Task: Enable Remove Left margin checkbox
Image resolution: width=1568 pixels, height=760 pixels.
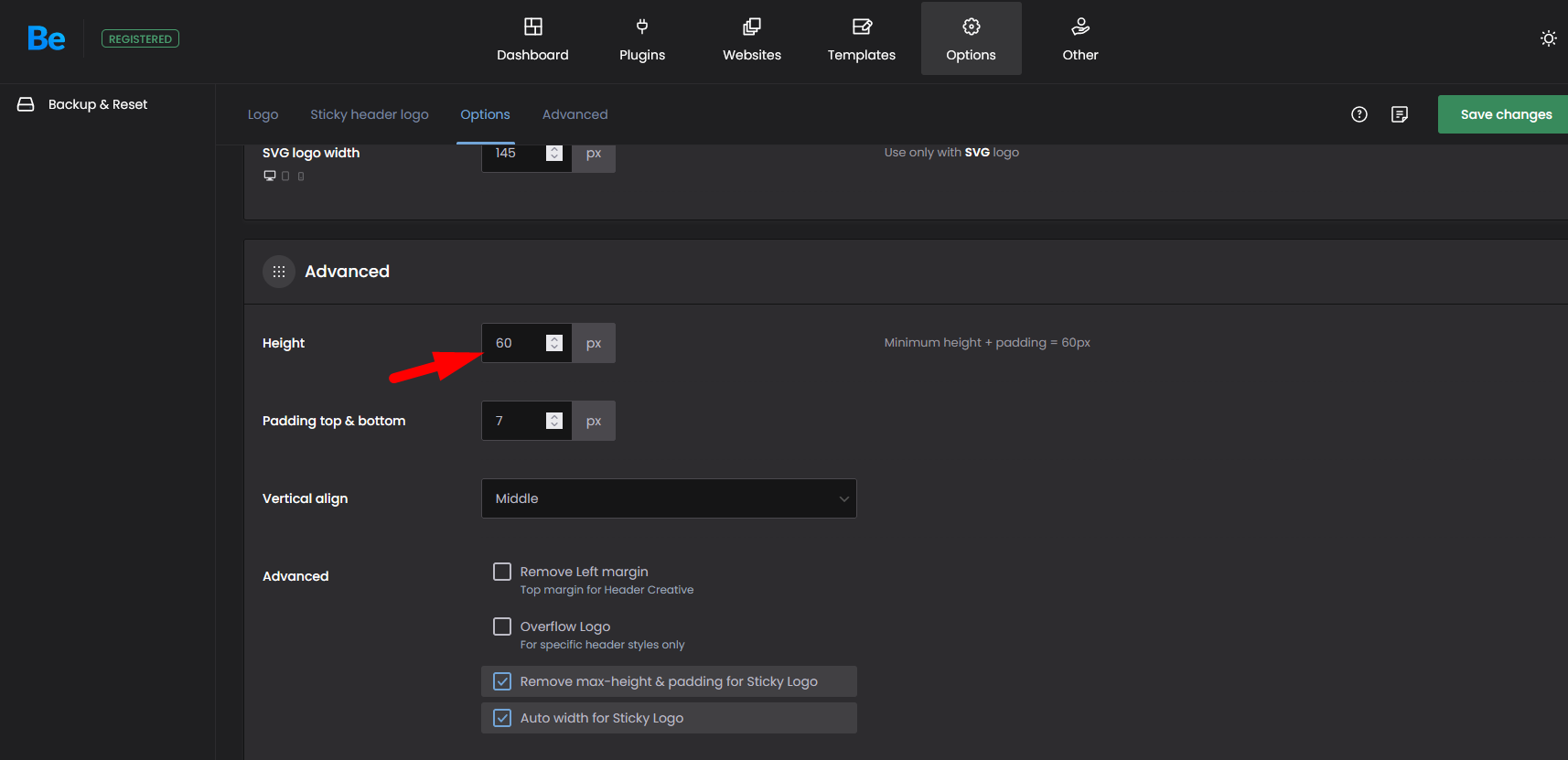Action: coord(502,572)
